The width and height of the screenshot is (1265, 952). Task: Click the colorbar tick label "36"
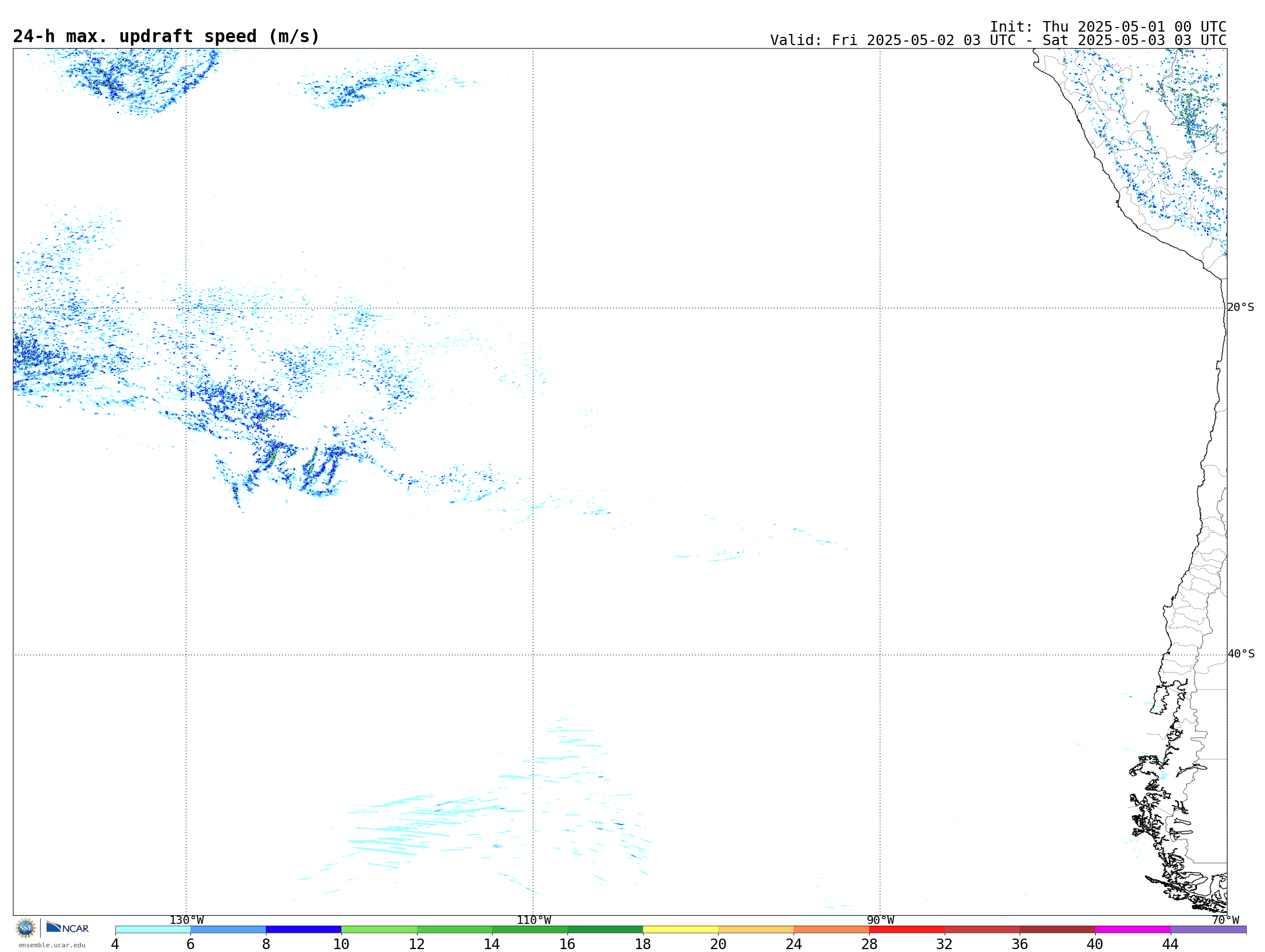[1020, 944]
